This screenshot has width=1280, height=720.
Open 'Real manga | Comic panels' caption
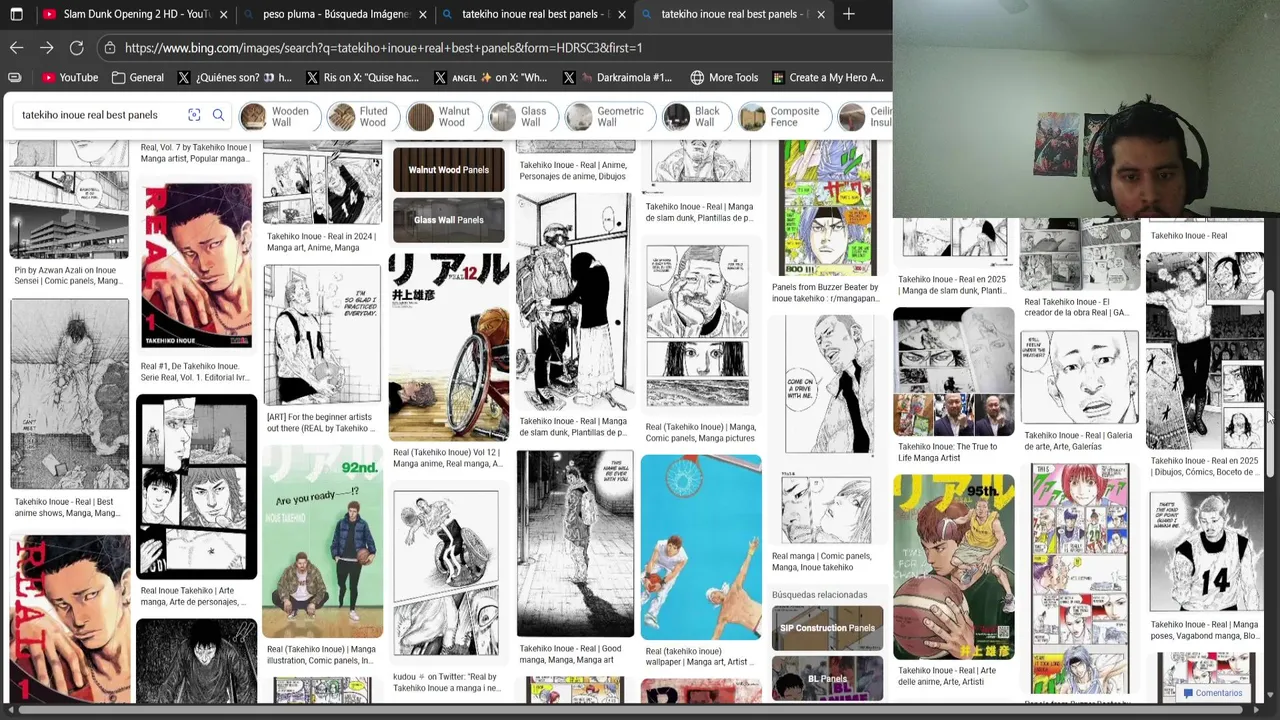(x=822, y=561)
